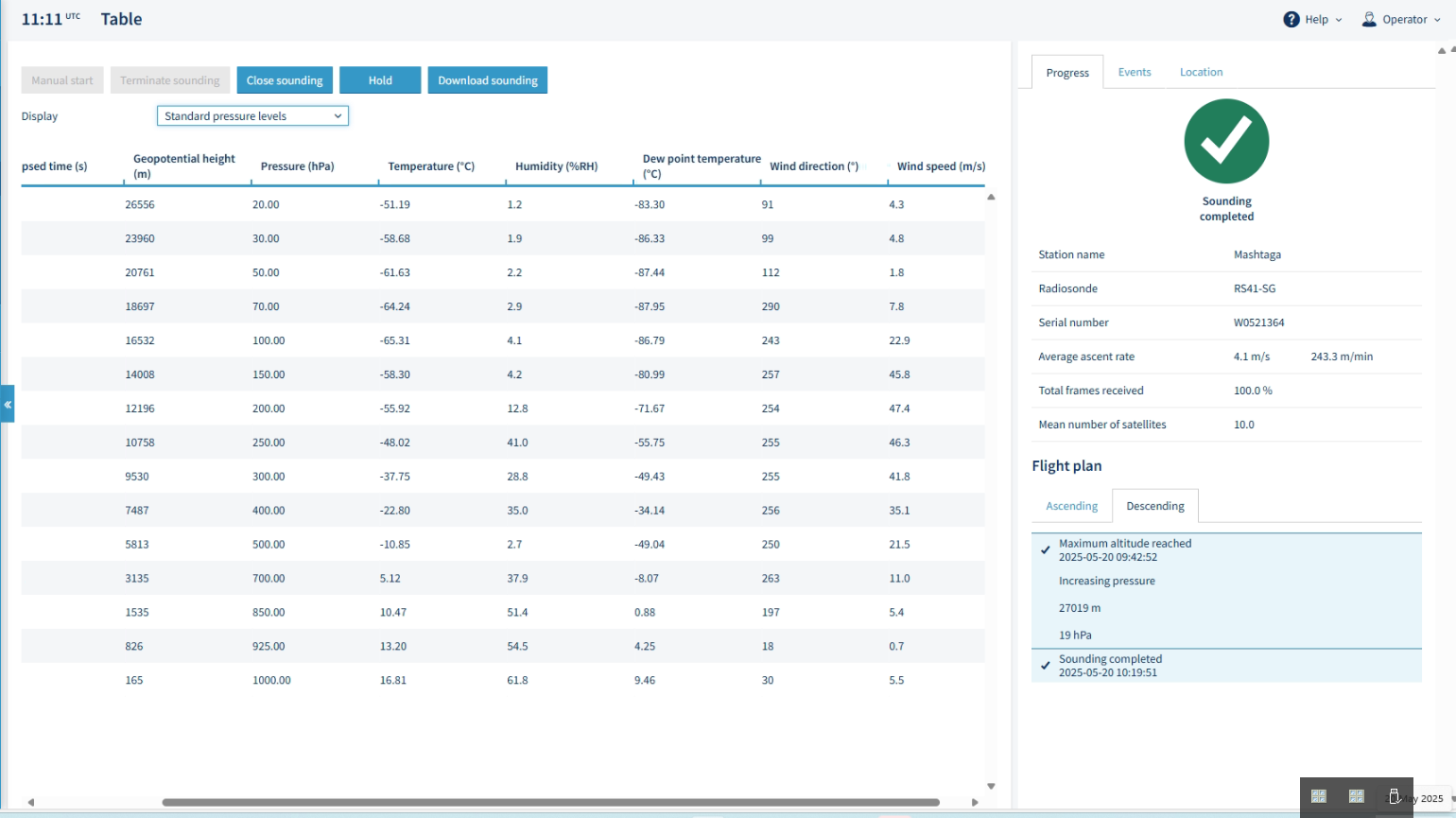The height and width of the screenshot is (818, 1456).
Task: Click the horizontal table scrollbar thumb
Action: [x=550, y=802]
